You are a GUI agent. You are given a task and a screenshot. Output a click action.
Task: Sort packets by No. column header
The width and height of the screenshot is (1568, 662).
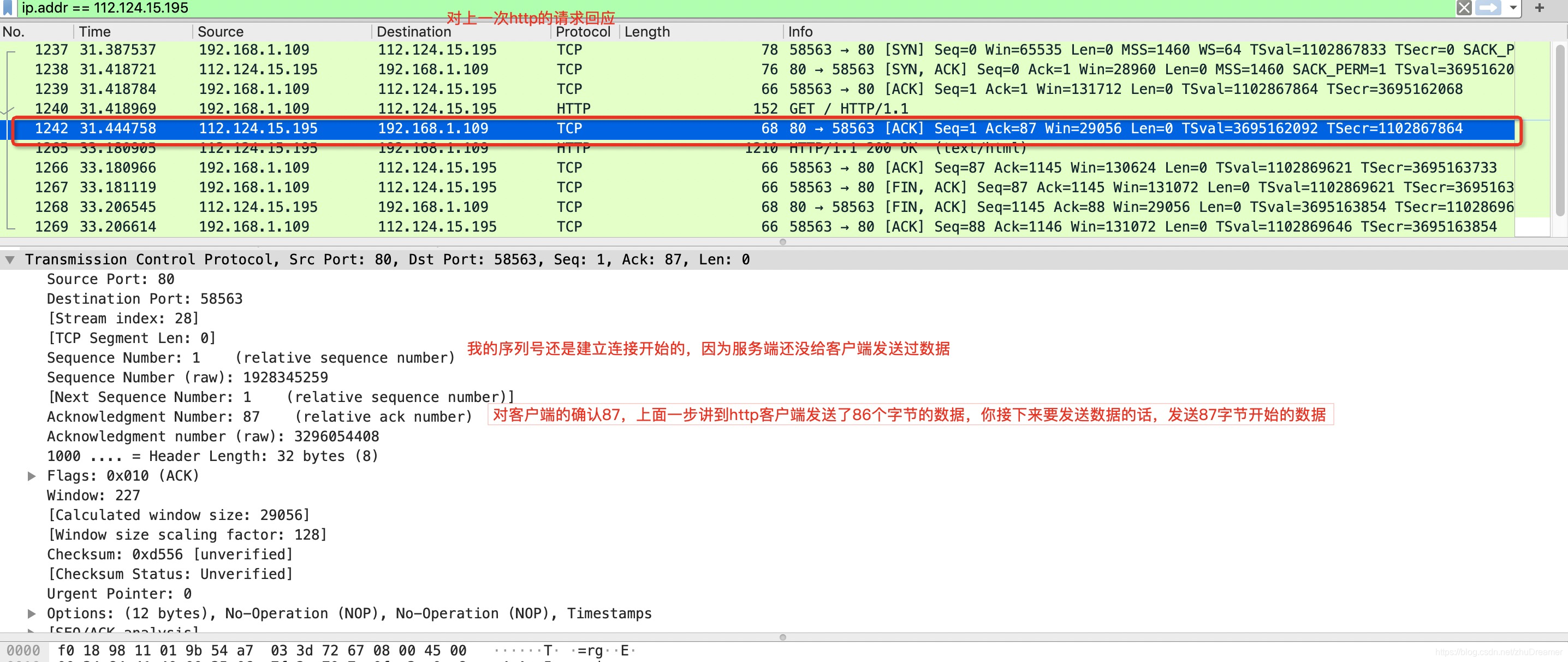click(x=37, y=32)
